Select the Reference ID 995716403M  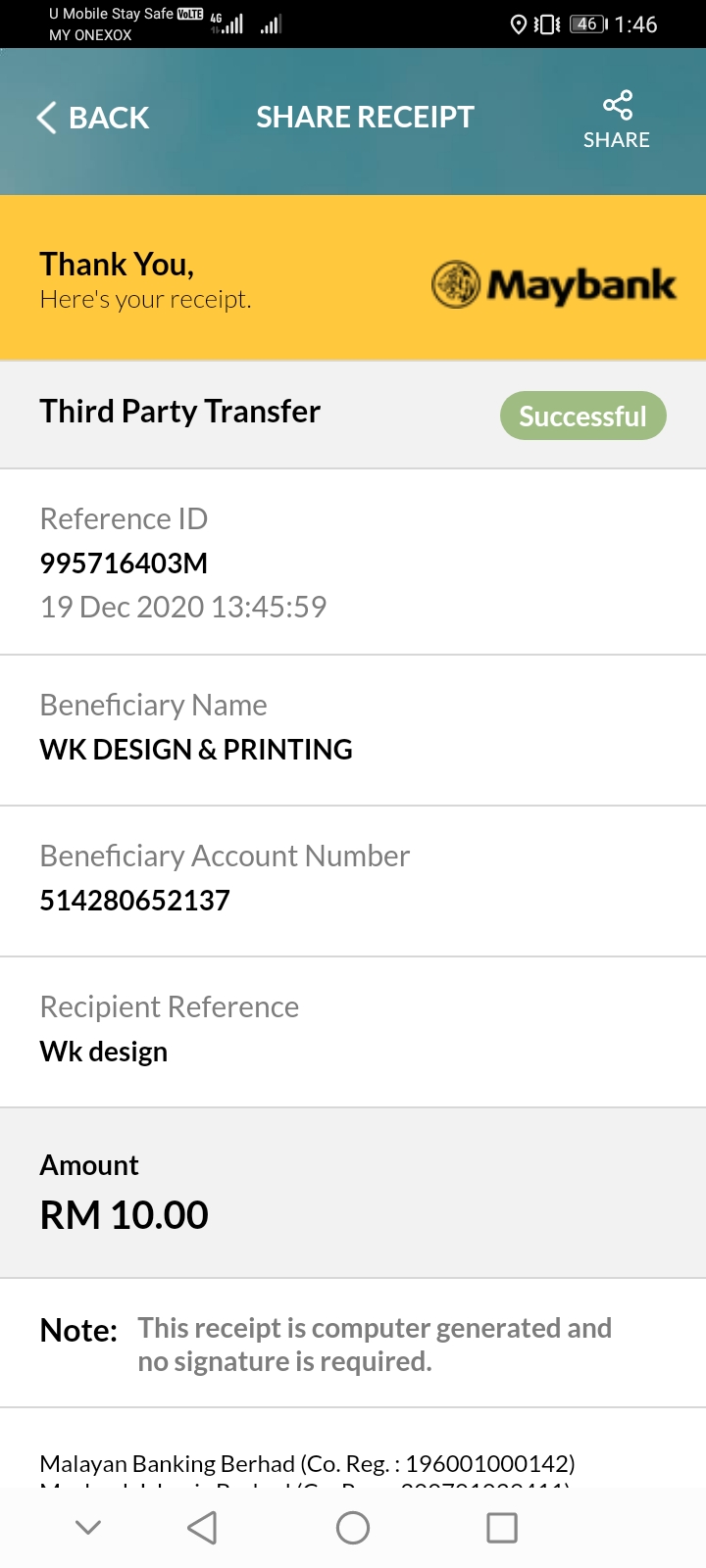tap(124, 563)
